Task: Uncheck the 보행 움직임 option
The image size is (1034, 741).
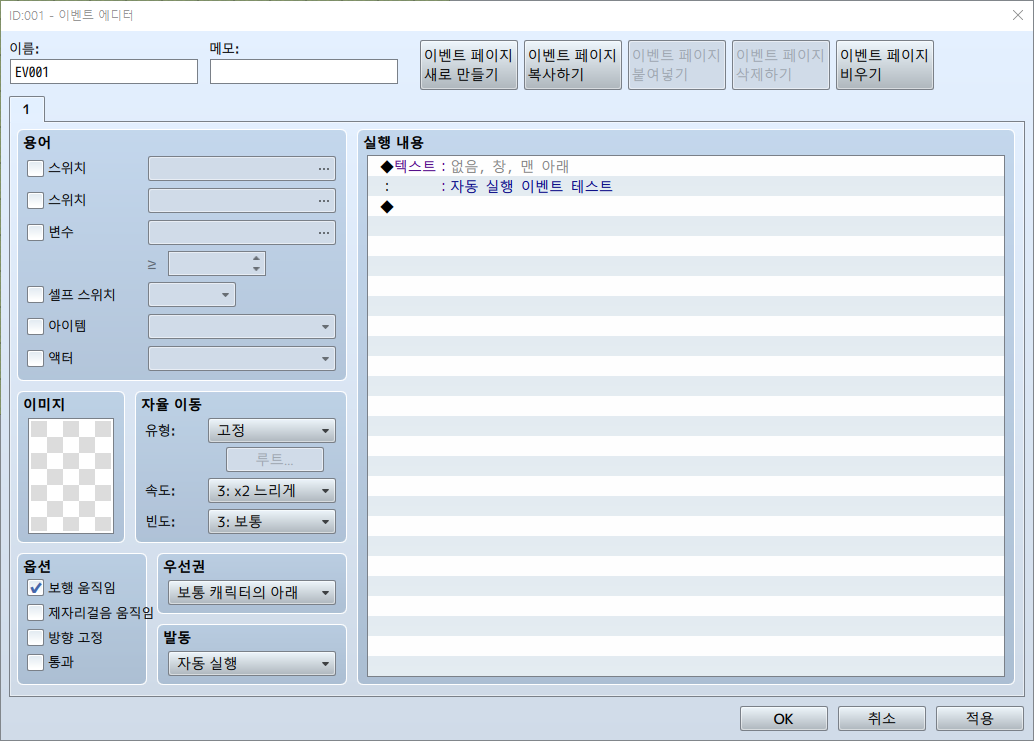Action: pyautogui.click(x=36, y=587)
